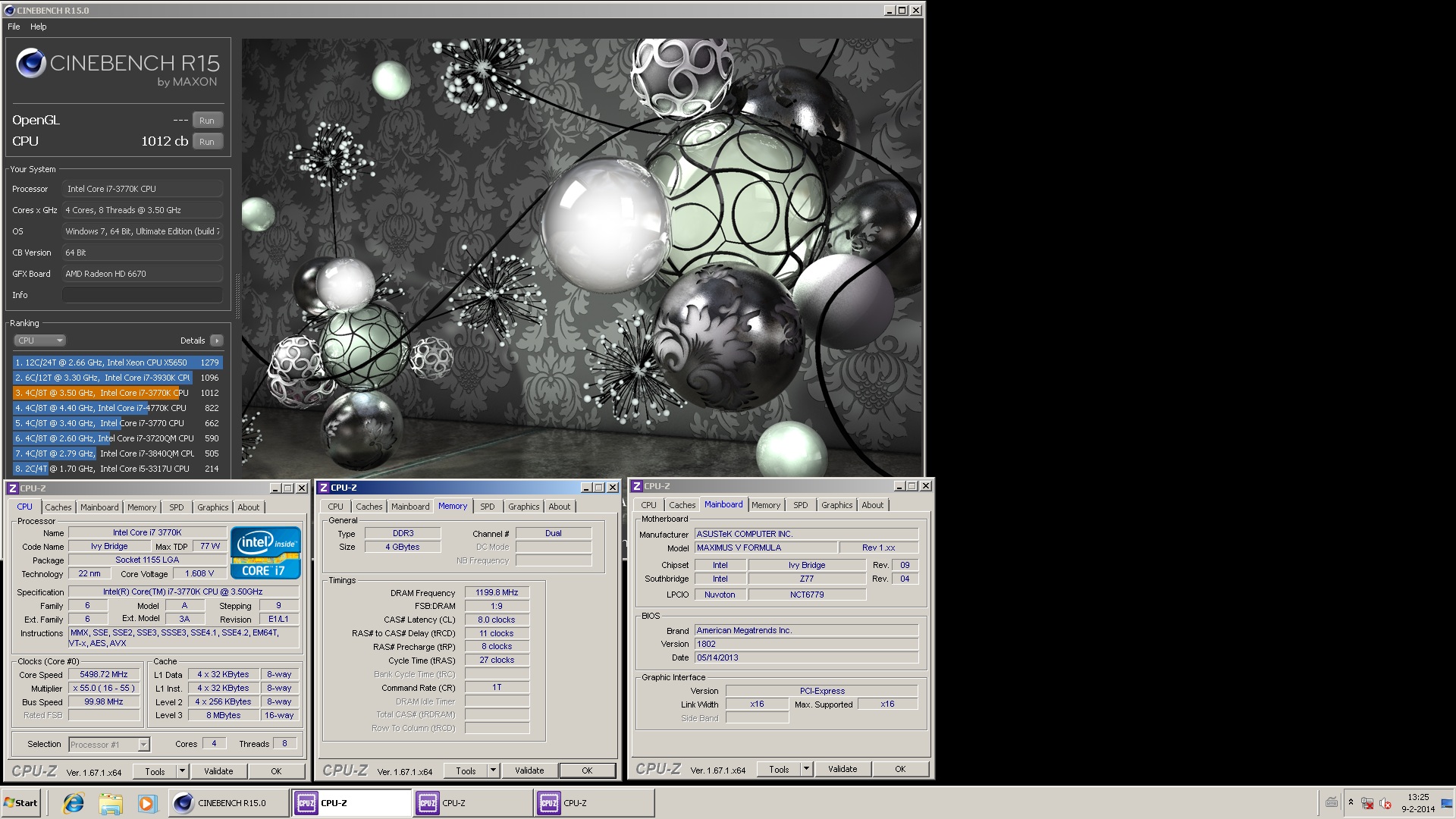Select ranking entry Intel Xeon CPU X5650
The image size is (1456, 819).
(x=118, y=362)
